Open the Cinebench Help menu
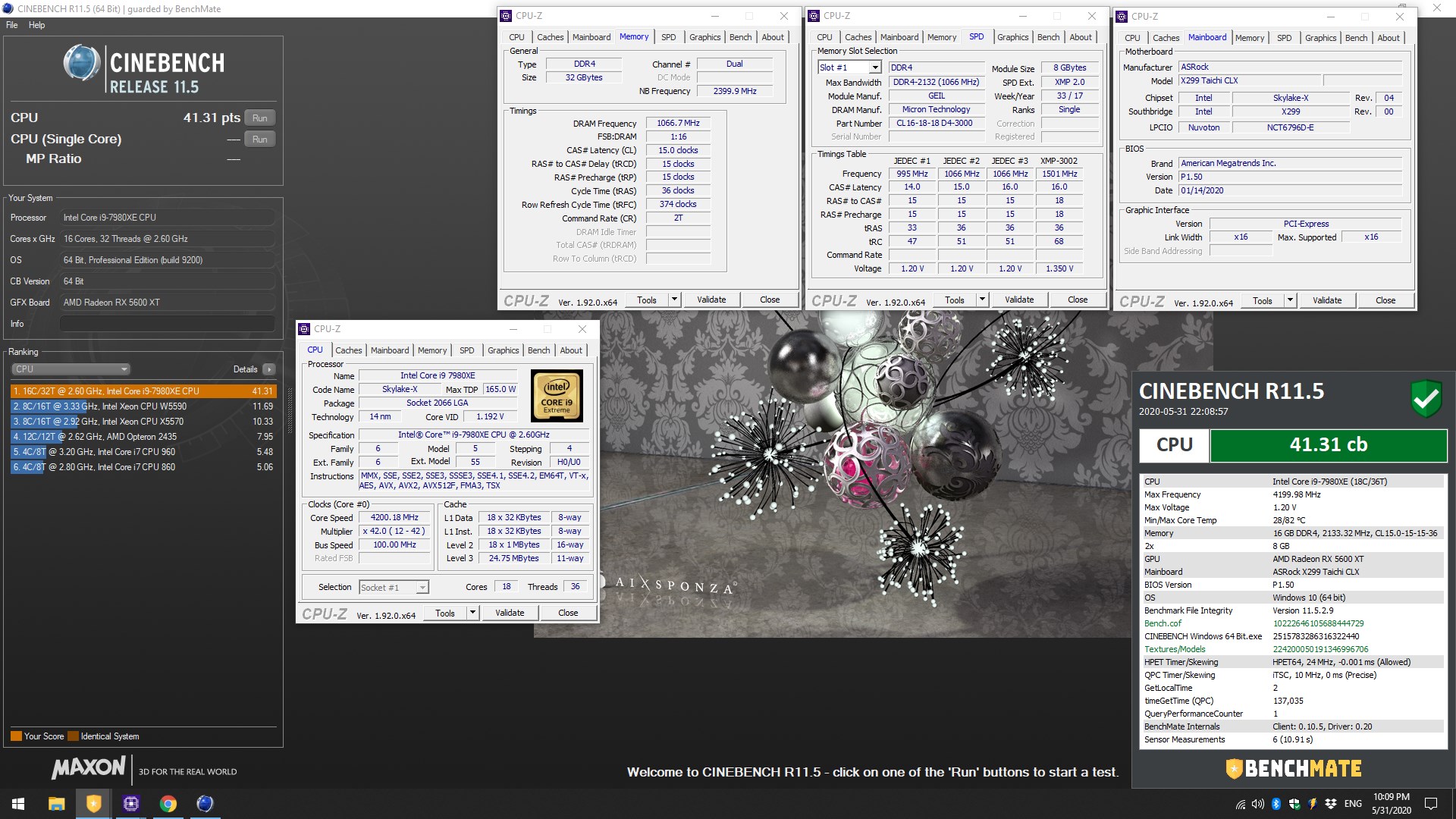The height and width of the screenshot is (819, 1456). tap(36, 25)
